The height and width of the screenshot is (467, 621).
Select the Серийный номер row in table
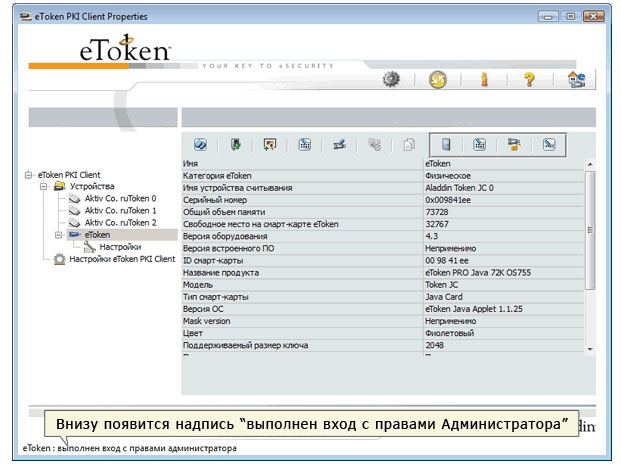(302, 200)
